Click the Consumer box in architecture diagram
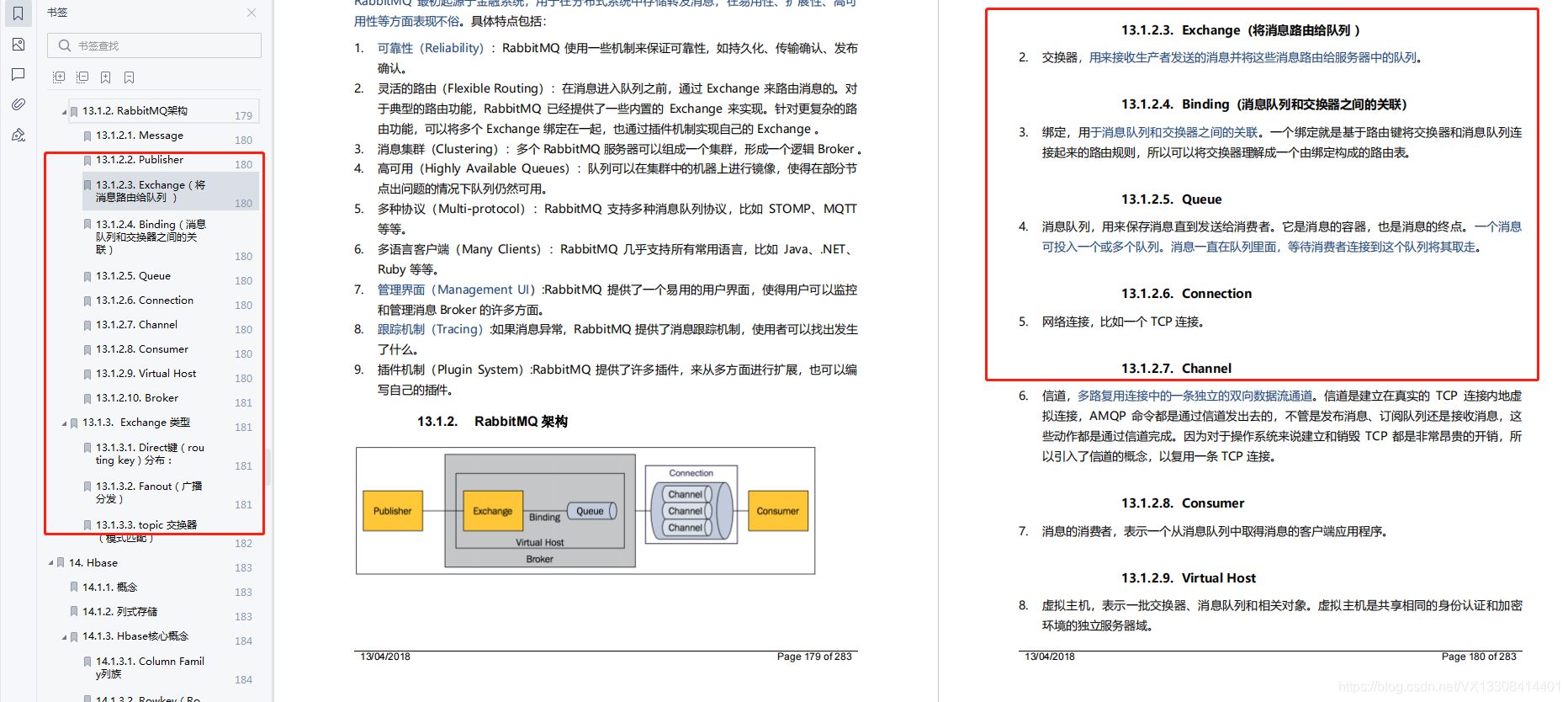The width and height of the screenshot is (1568, 702). pos(778,511)
